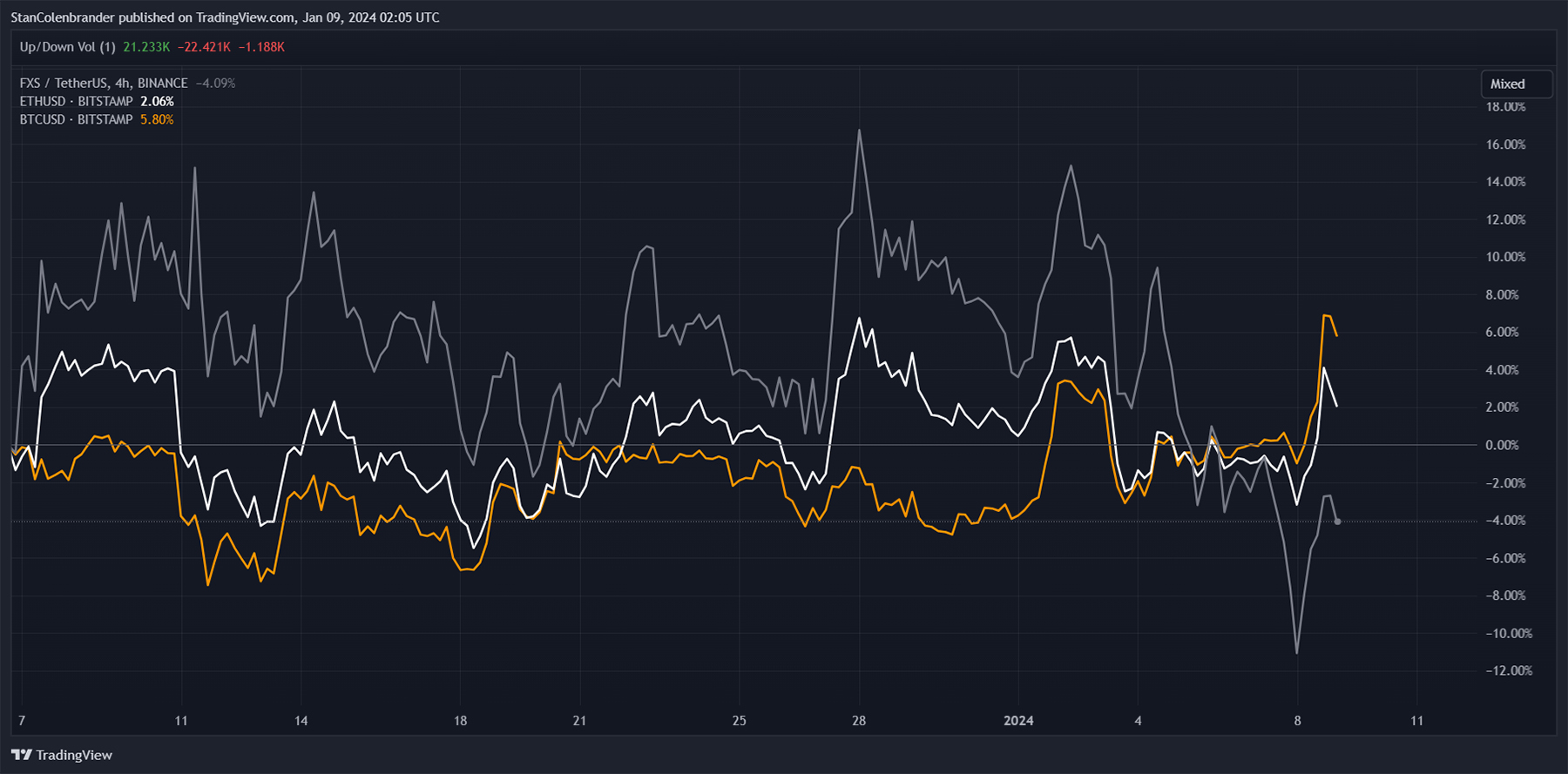Click the gray FXS -4.09% change value
This screenshot has height=774, width=1568.
pyautogui.click(x=215, y=84)
